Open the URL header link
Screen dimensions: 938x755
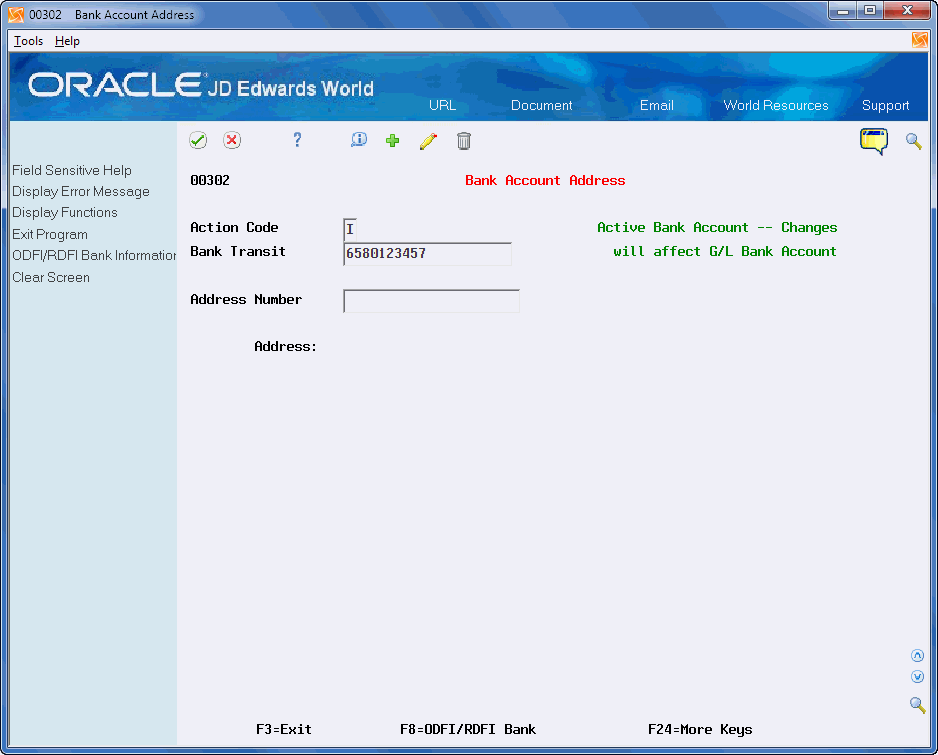(x=442, y=105)
